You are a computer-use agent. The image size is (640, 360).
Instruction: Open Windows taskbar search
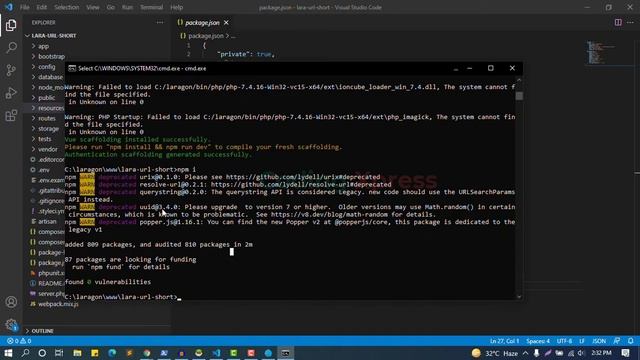[25, 353]
